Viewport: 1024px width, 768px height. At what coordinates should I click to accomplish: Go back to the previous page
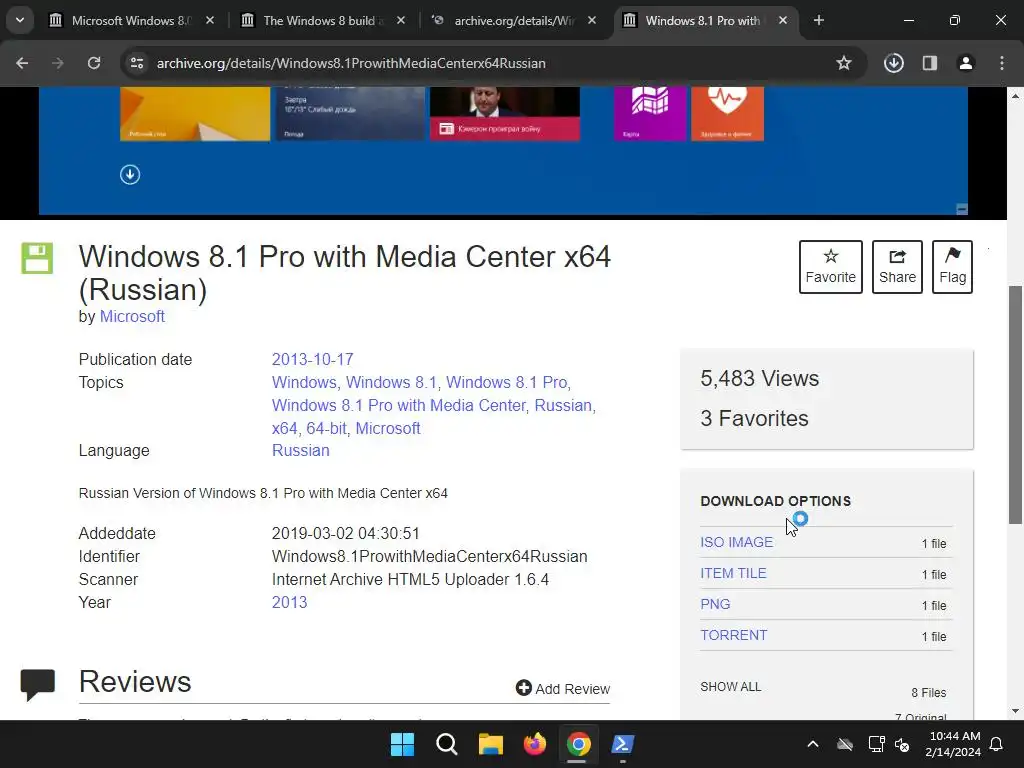[22, 63]
